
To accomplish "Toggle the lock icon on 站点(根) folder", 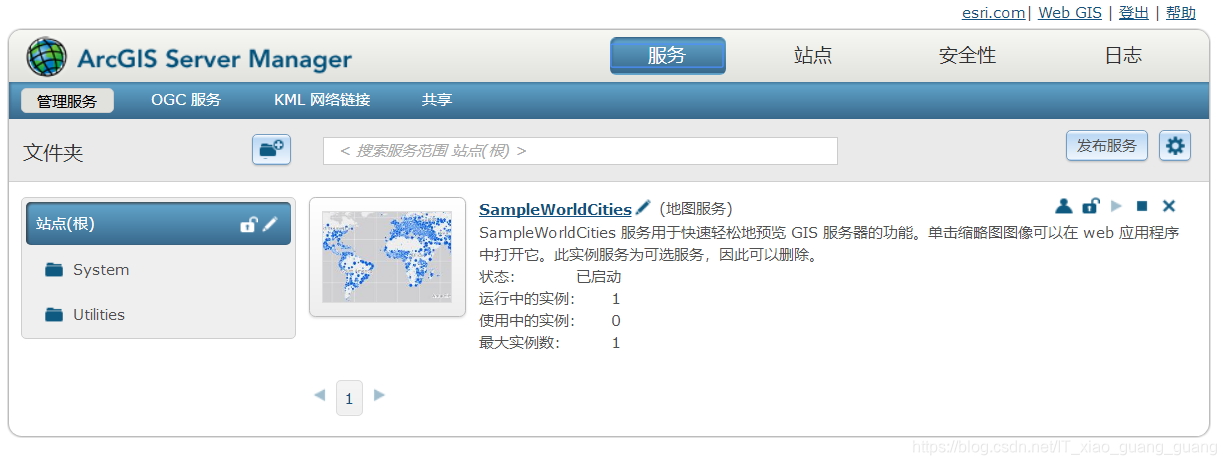I will pos(249,224).
